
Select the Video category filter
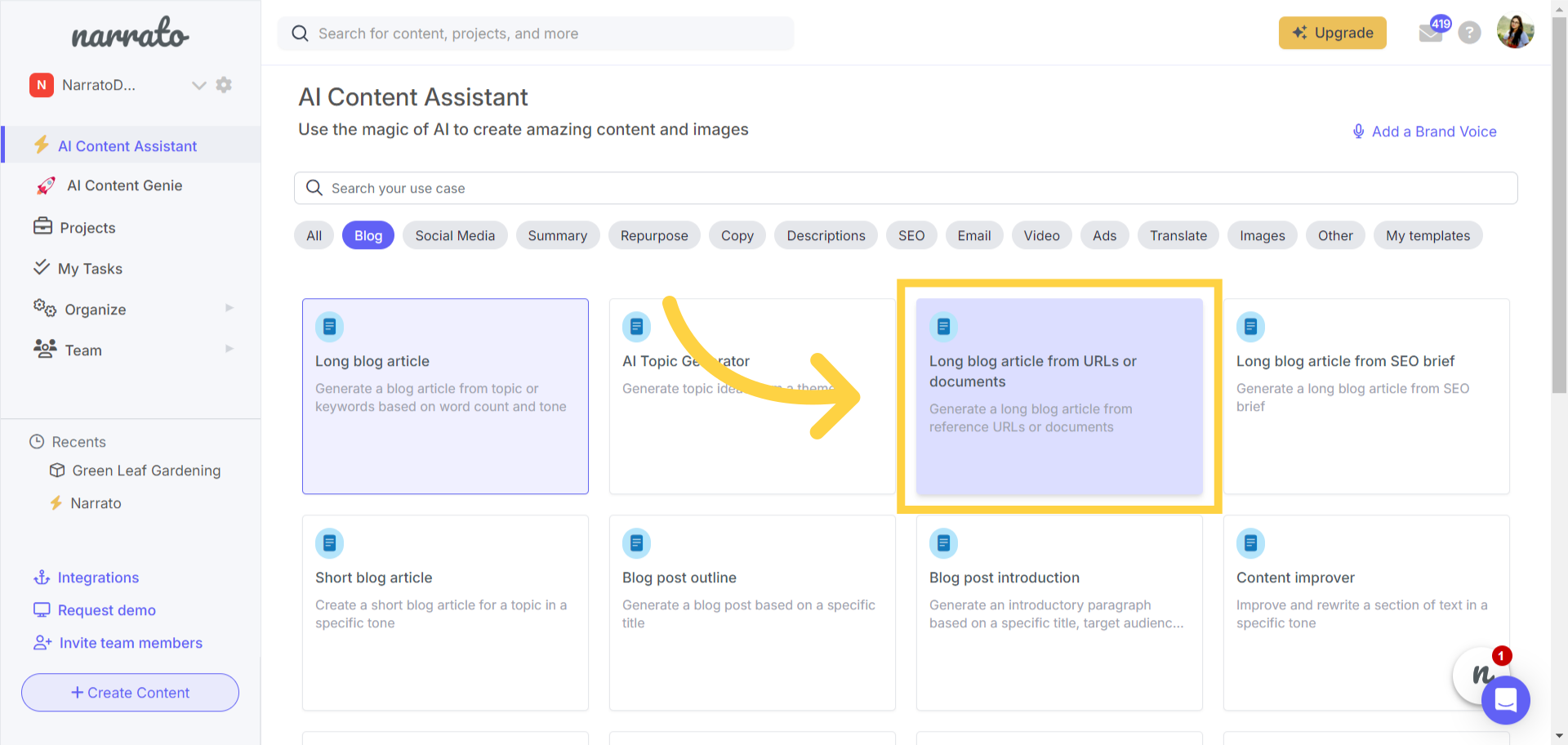[1042, 235]
